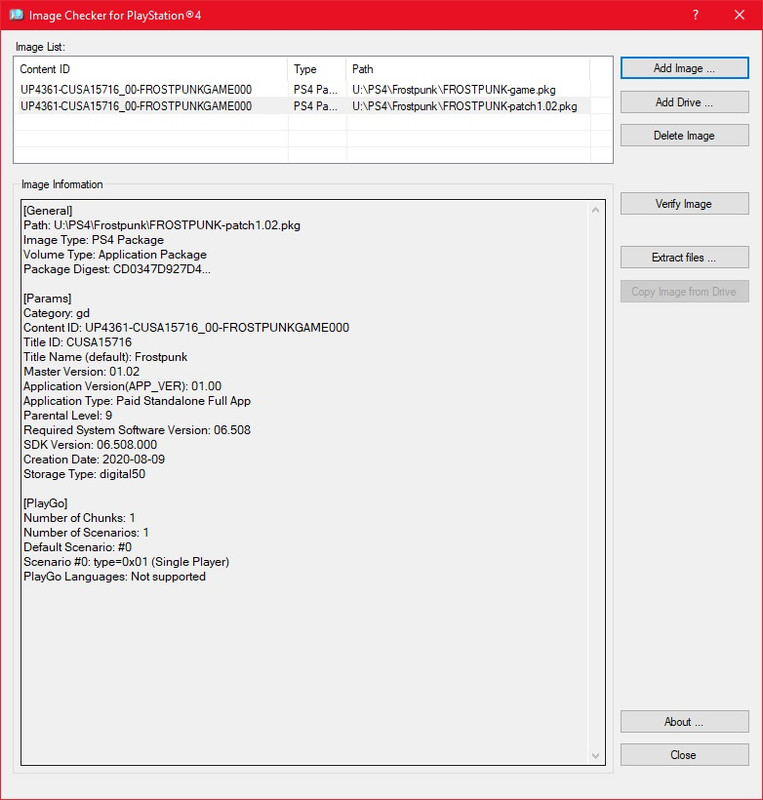Click the Type cell of the FROSTPUNK-game.pkg row

coord(315,90)
